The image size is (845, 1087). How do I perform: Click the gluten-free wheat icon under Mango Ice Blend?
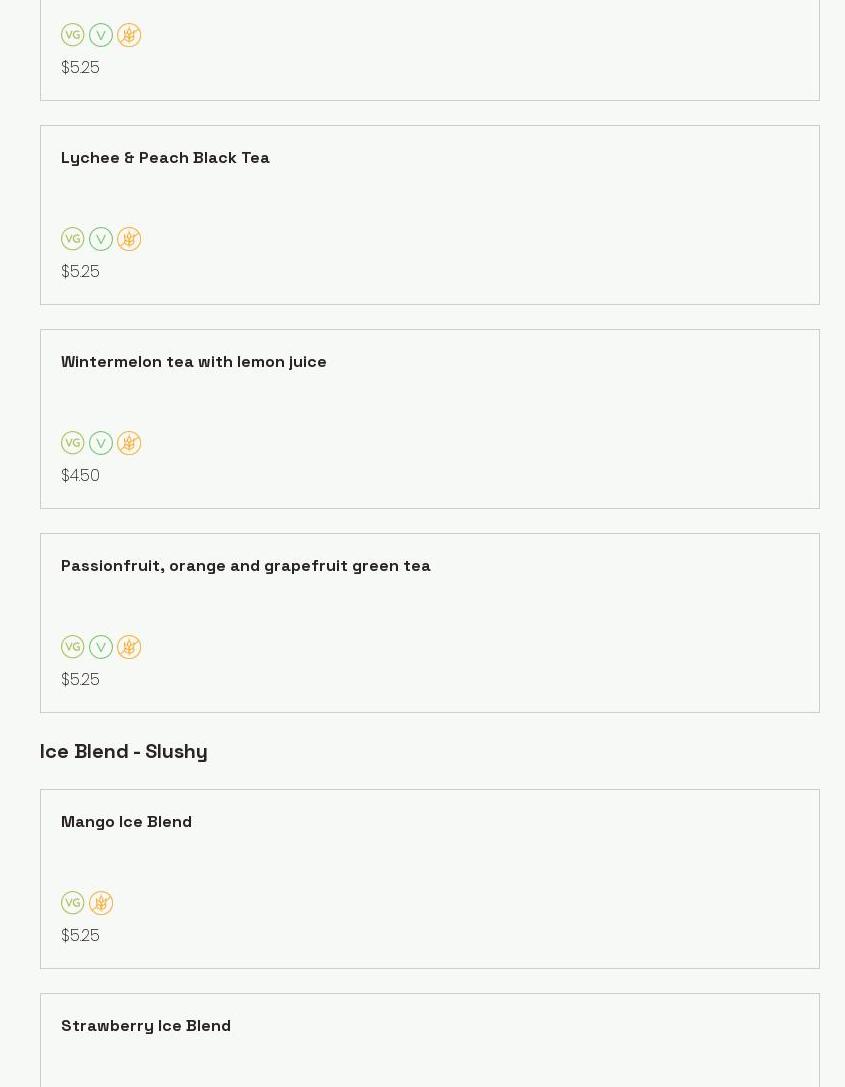pyautogui.click(x=101, y=903)
